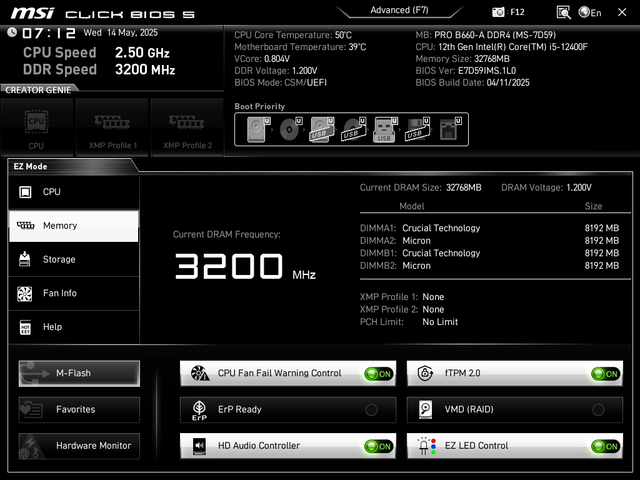Change language with the globe En icon
640x480 pixels.
[x=590, y=12]
